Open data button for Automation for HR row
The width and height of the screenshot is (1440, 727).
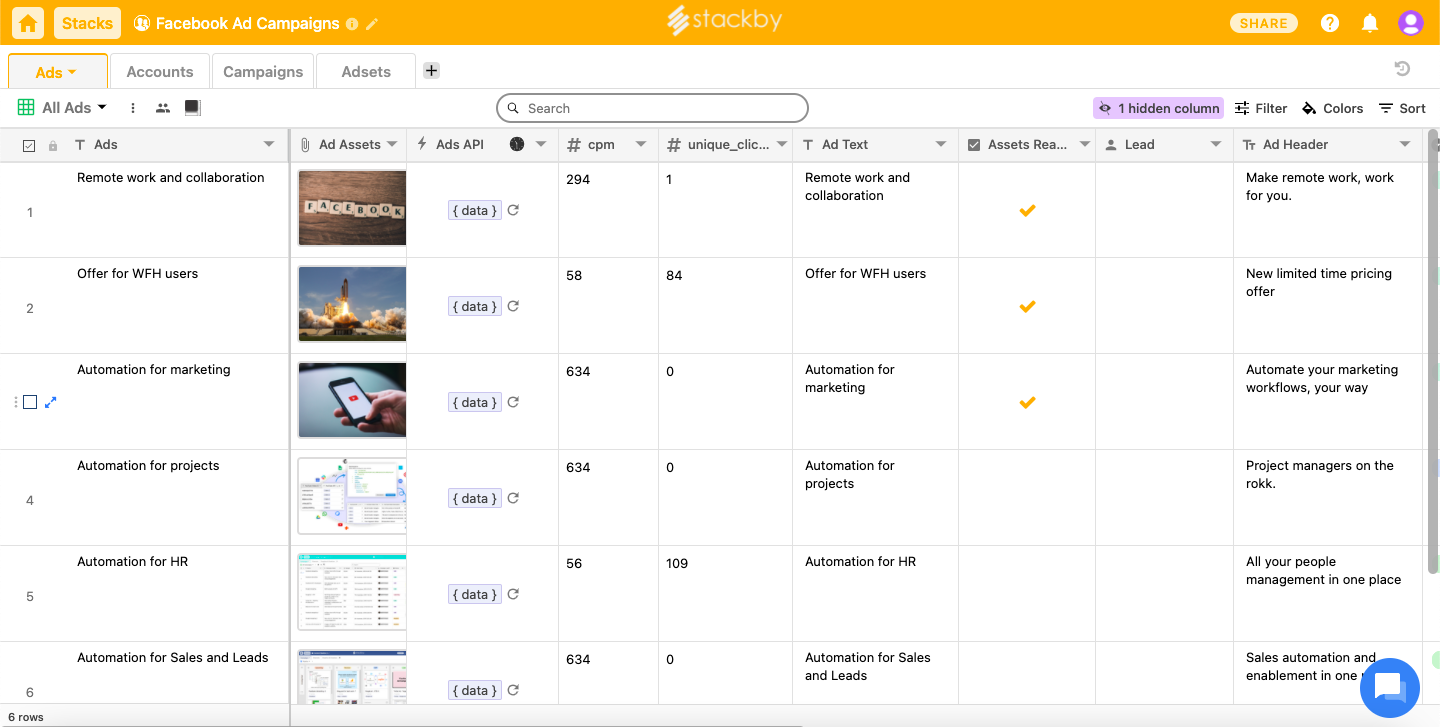tap(474, 594)
